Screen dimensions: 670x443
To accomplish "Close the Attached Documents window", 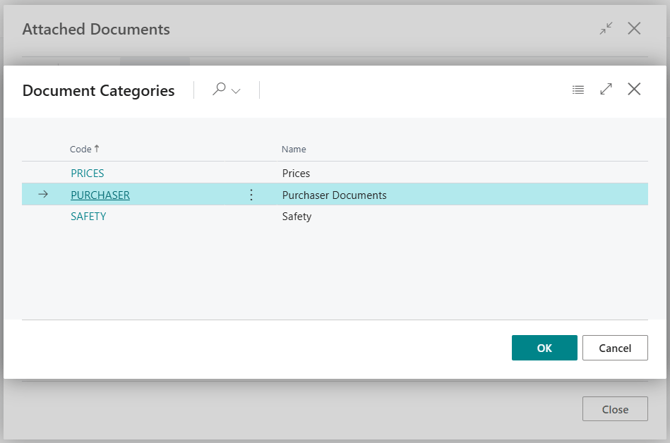I will click(634, 29).
